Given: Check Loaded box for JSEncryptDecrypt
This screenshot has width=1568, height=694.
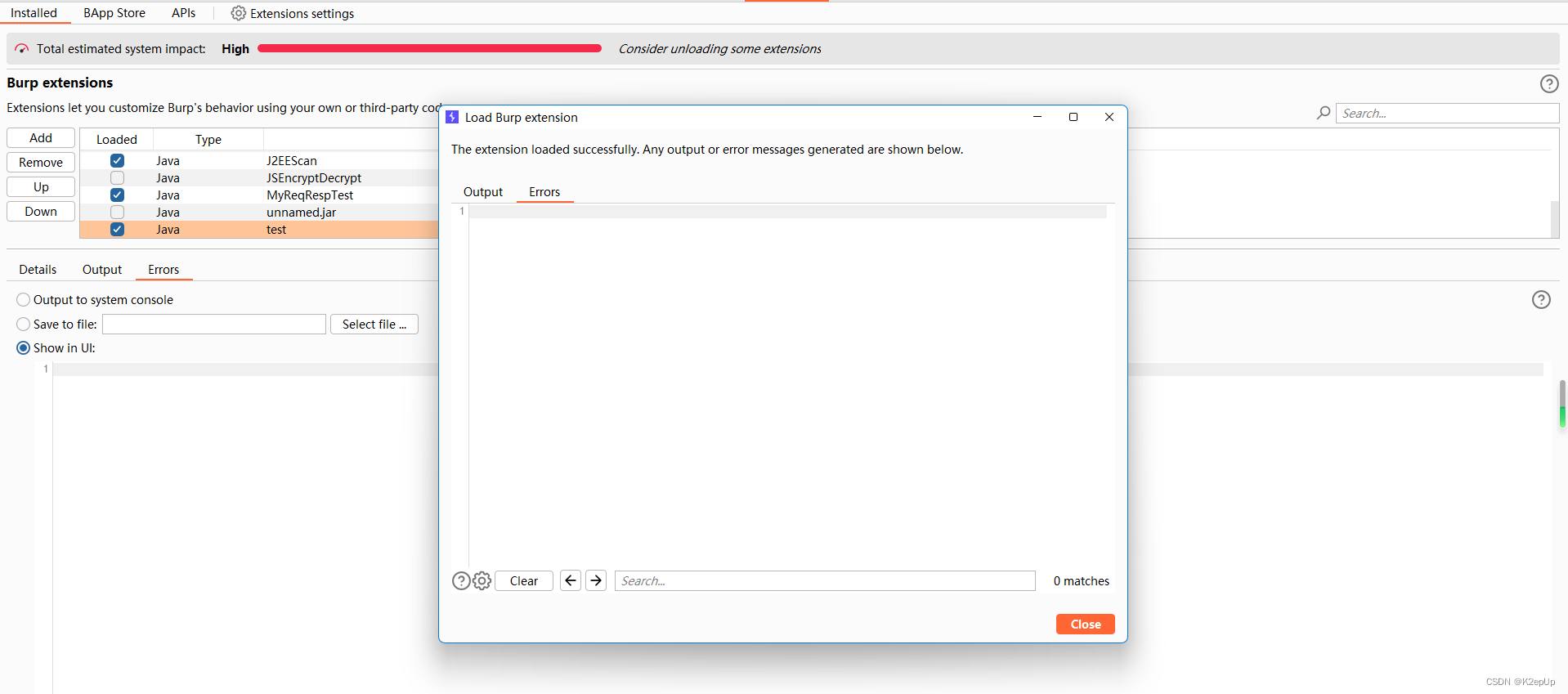Looking at the screenshot, I should (x=117, y=178).
